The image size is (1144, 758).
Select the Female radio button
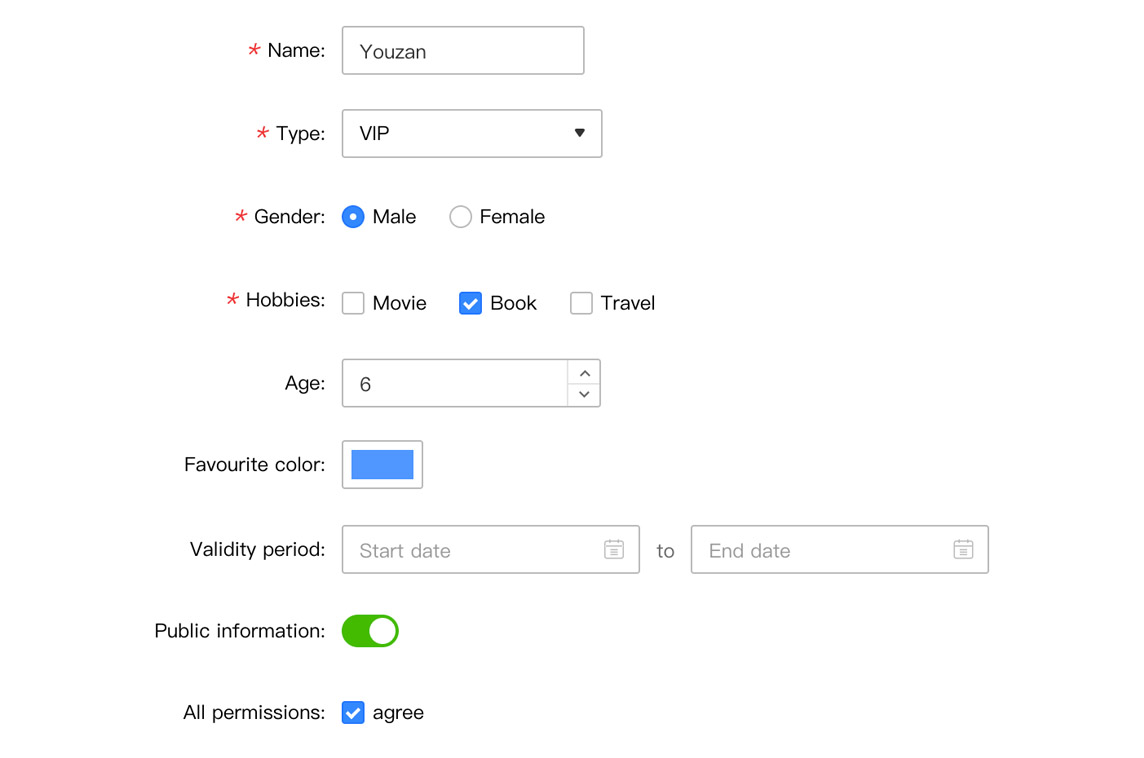pos(460,217)
